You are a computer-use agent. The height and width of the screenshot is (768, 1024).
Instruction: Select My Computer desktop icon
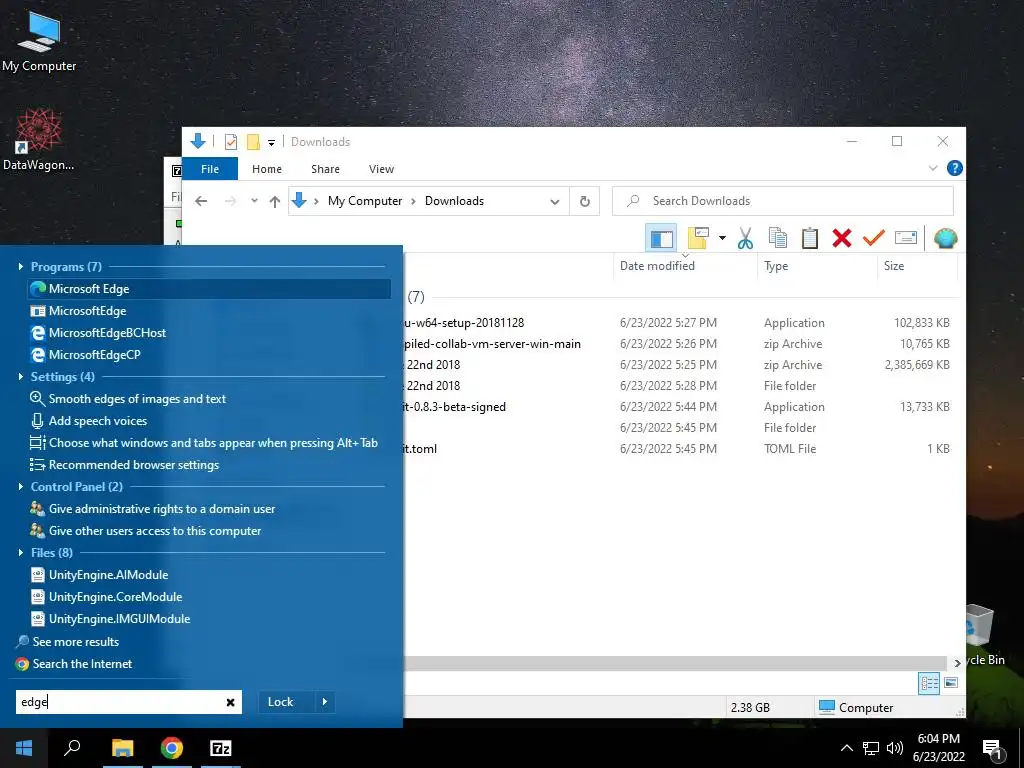coord(39,42)
